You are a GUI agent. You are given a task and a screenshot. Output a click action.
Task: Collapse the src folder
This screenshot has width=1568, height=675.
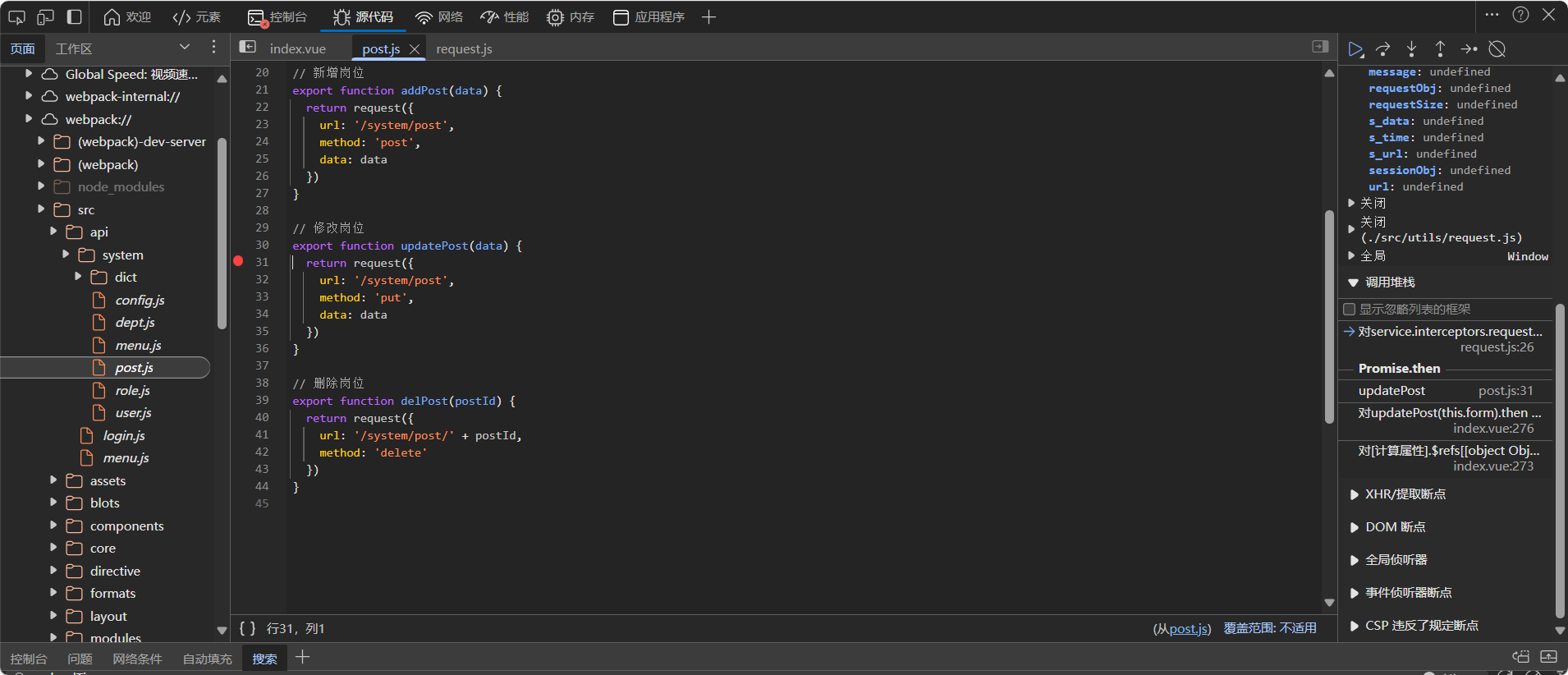tap(41, 209)
